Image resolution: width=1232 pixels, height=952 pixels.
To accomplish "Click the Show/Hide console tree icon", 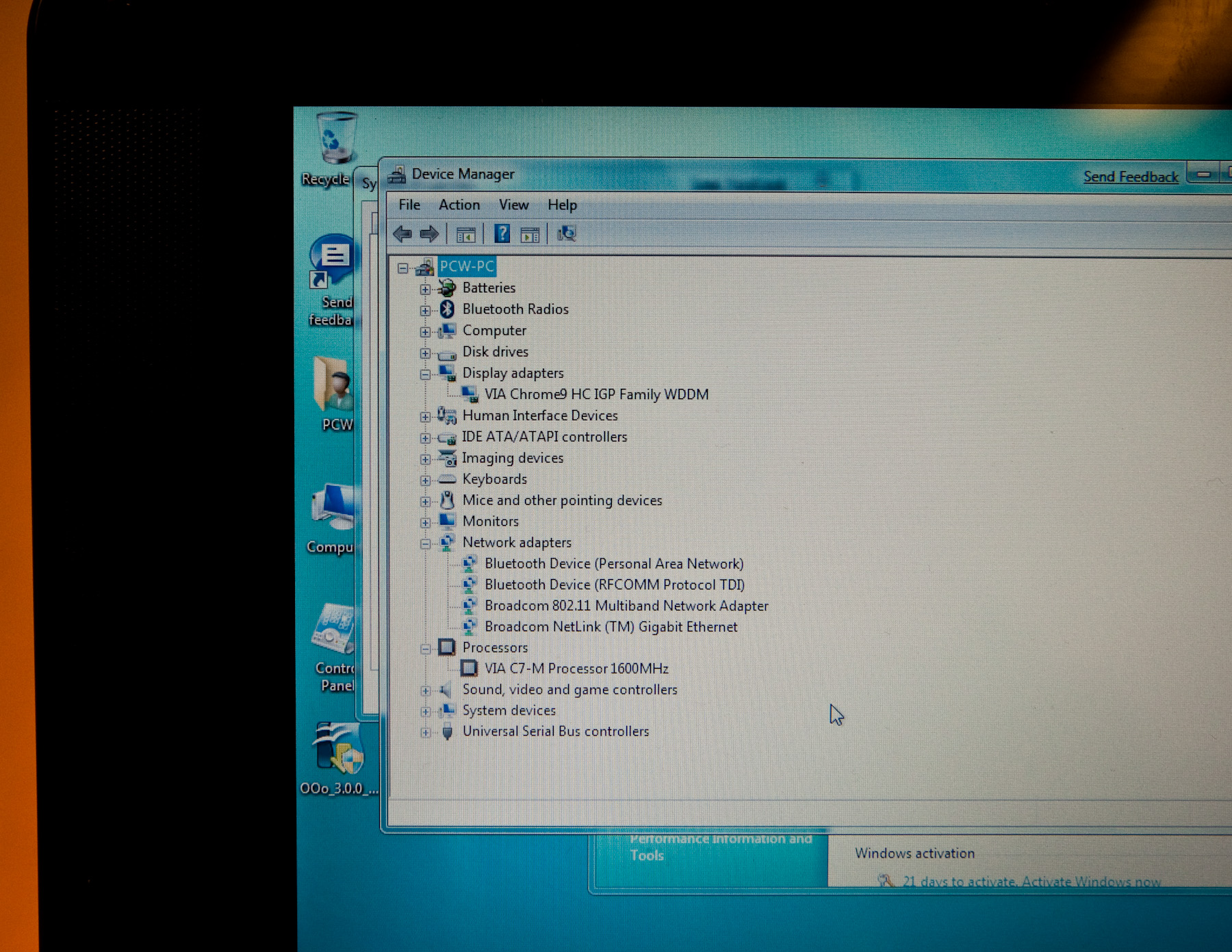I will (465, 235).
